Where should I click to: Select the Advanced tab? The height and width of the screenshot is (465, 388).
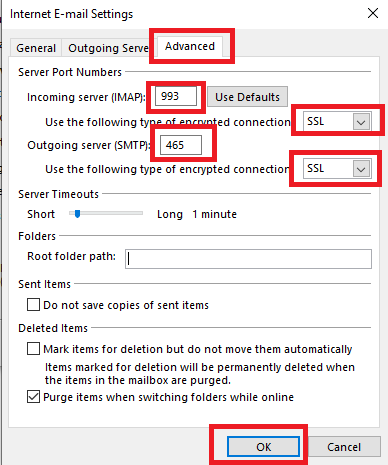pyautogui.click(x=190, y=46)
